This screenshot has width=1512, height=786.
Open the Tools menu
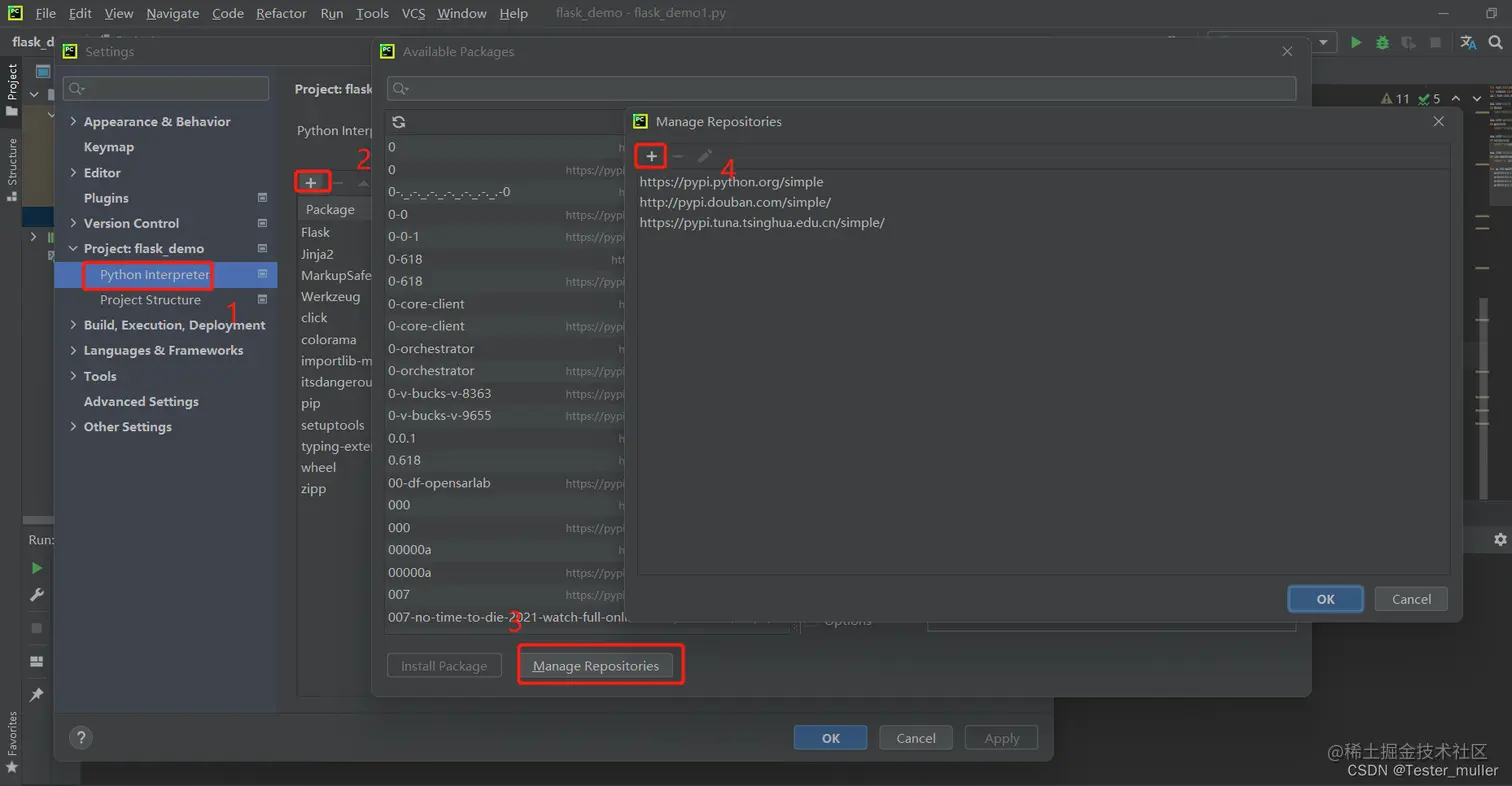tap(372, 13)
